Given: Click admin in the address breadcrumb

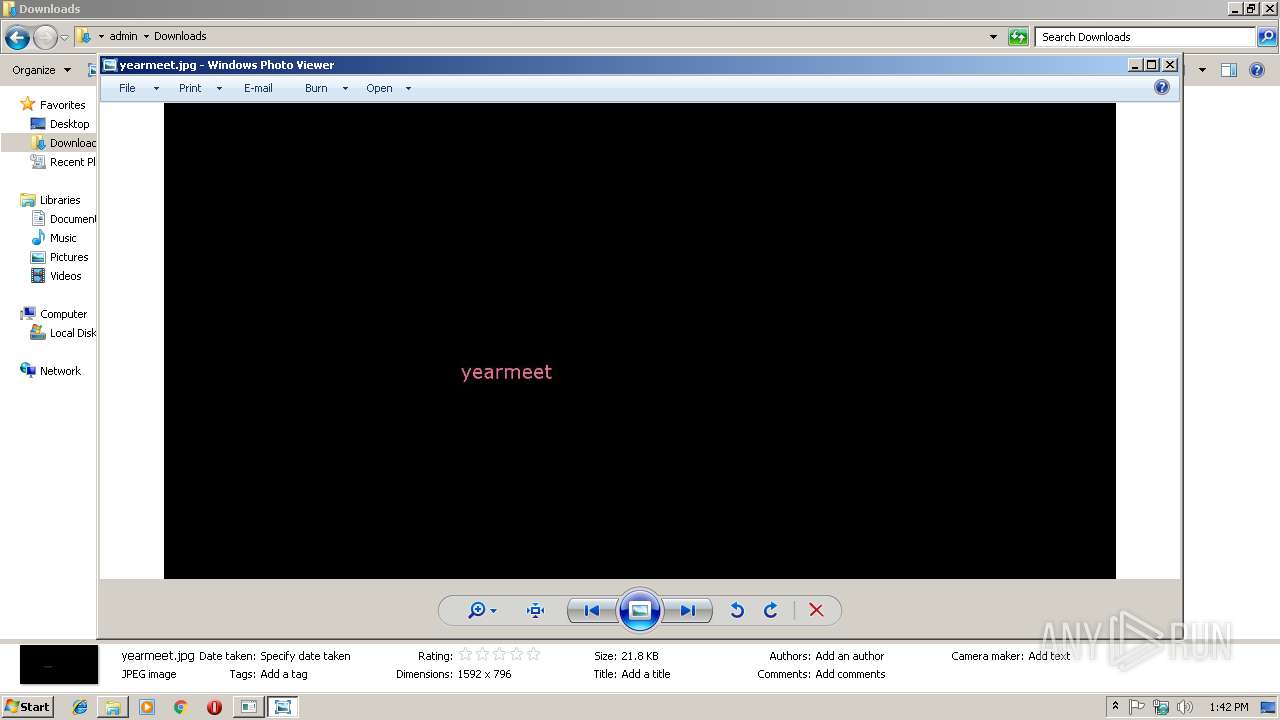Looking at the screenshot, I should 123,36.
